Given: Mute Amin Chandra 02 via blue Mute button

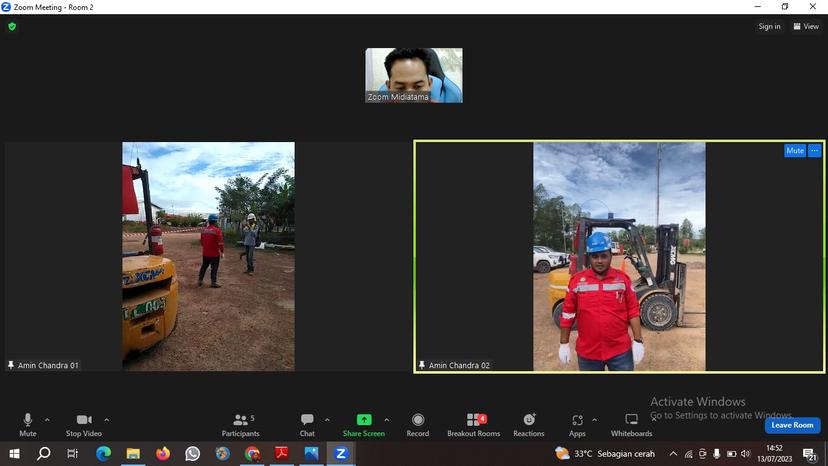Looking at the screenshot, I should pyautogui.click(x=795, y=151).
